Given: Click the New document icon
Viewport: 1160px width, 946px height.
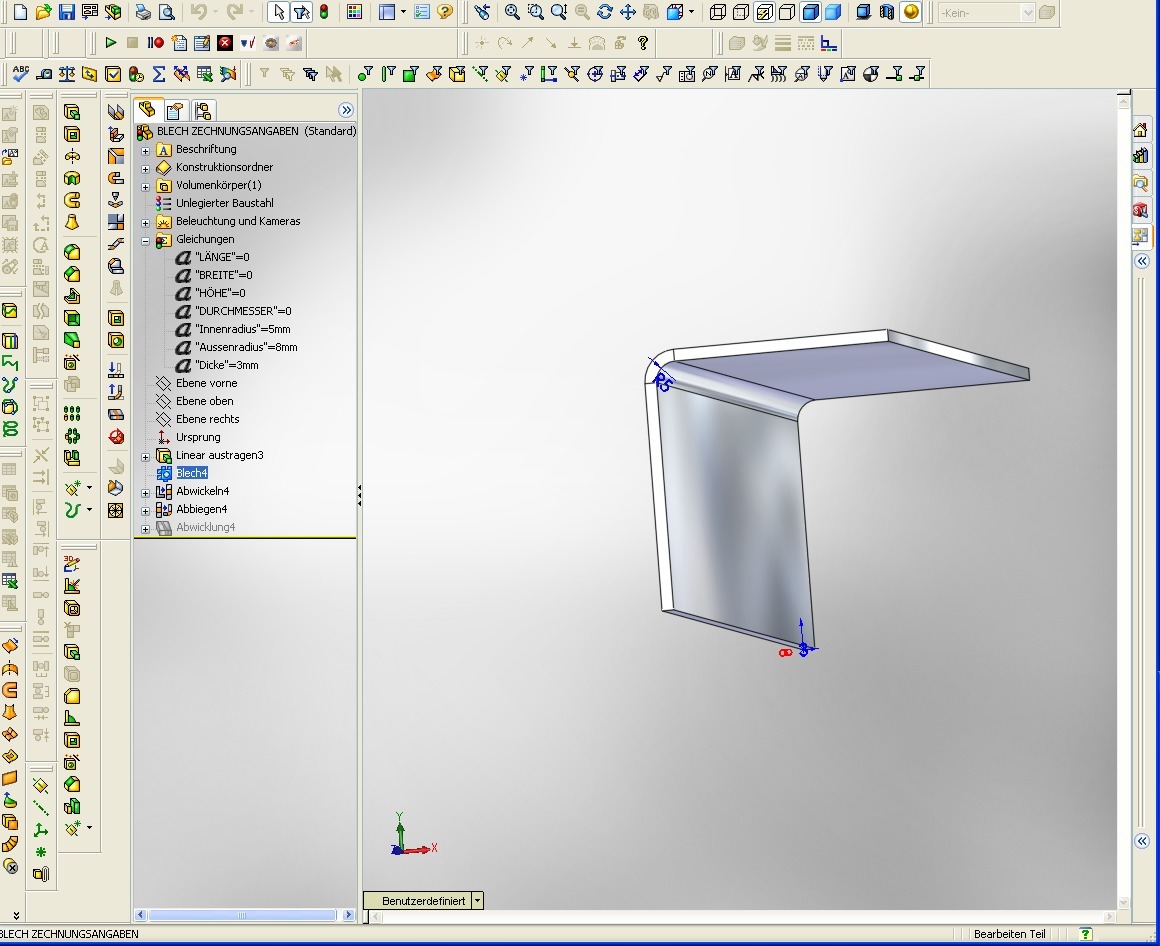Looking at the screenshot, I should pyautogui.click(x=21, y=12).
